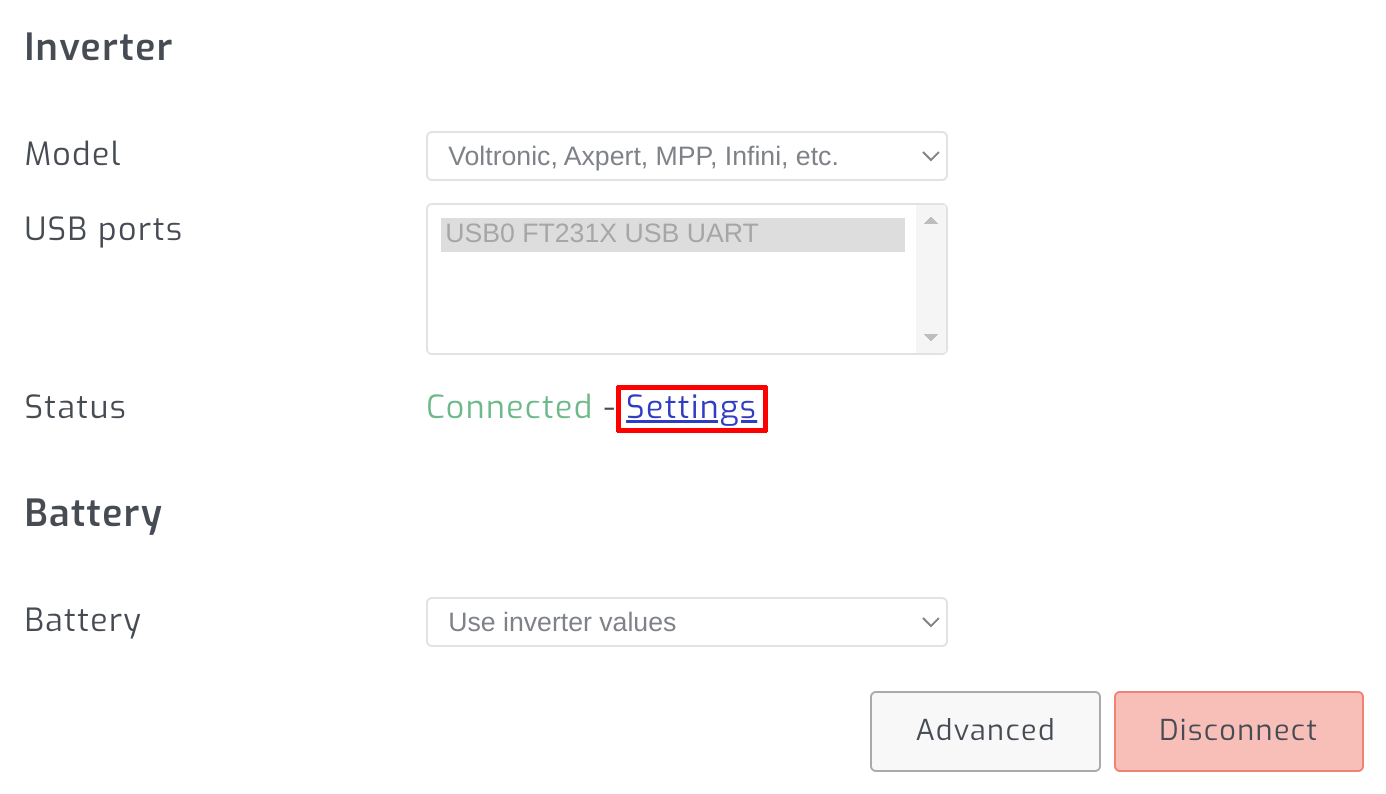Click the Battery section heading
Screen dimensions: 1386x794
point(93,512)
